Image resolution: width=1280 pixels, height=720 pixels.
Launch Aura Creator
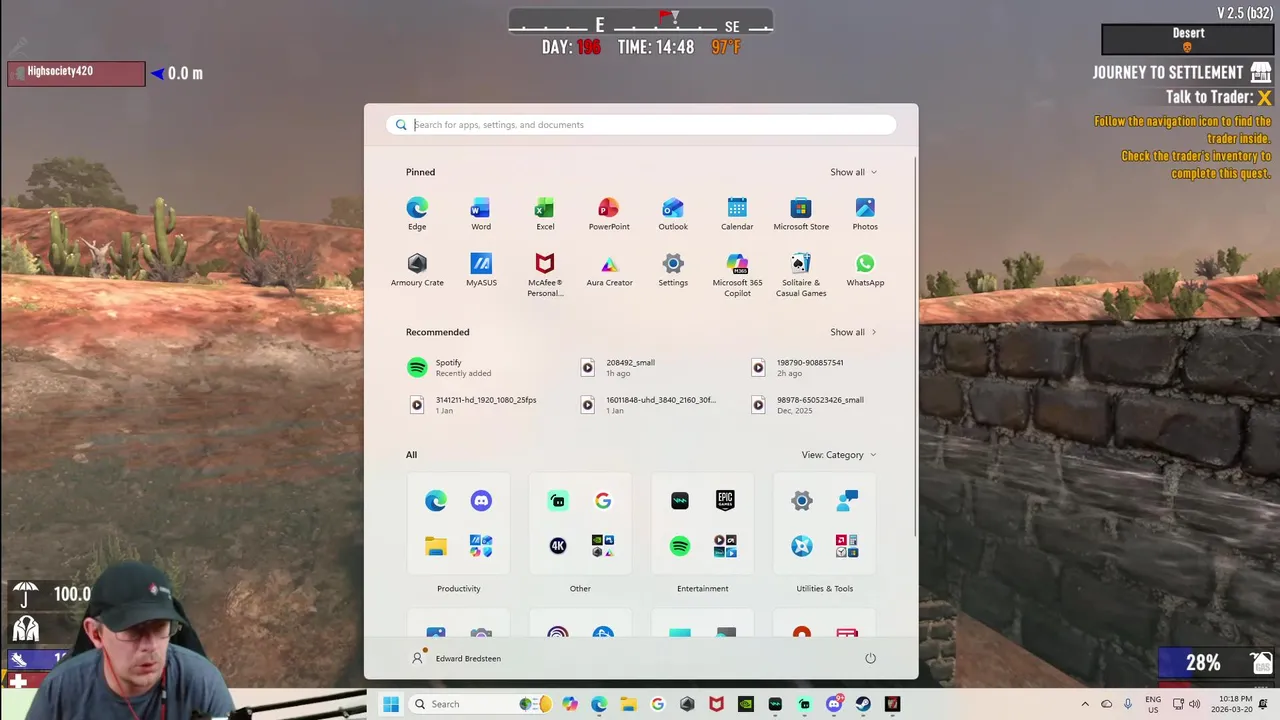(609, 269)
